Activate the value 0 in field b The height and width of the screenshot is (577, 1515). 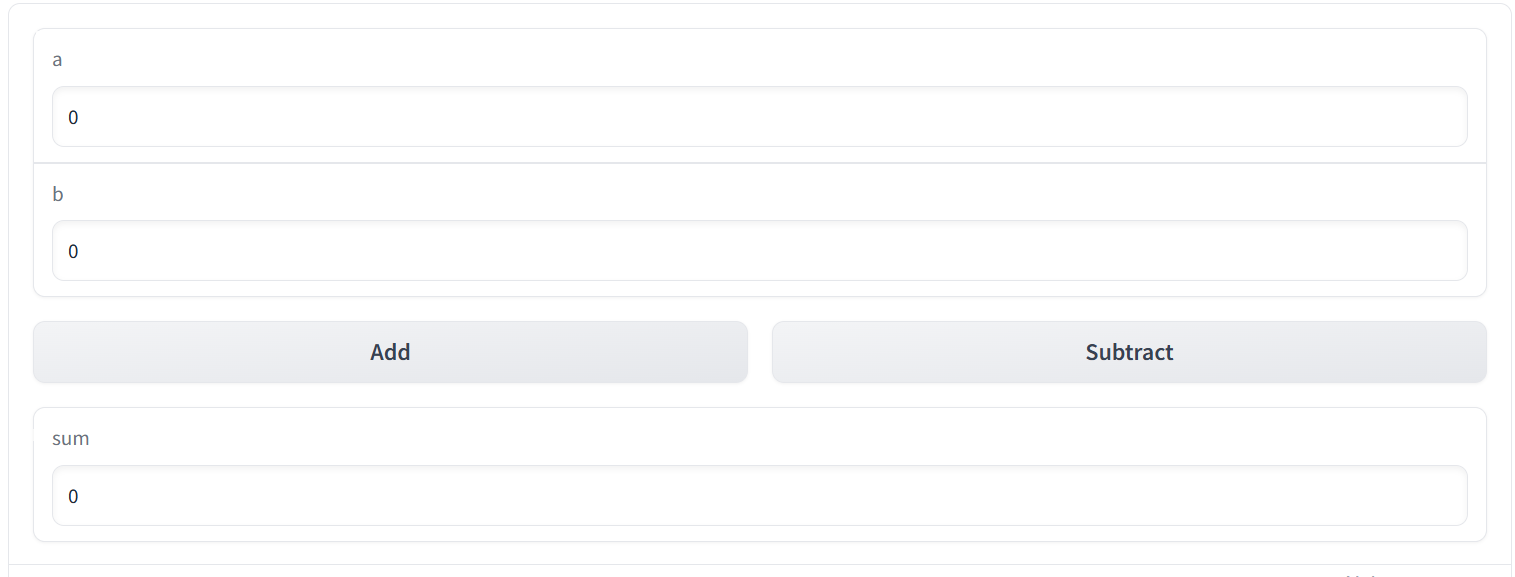click(73, 252)
